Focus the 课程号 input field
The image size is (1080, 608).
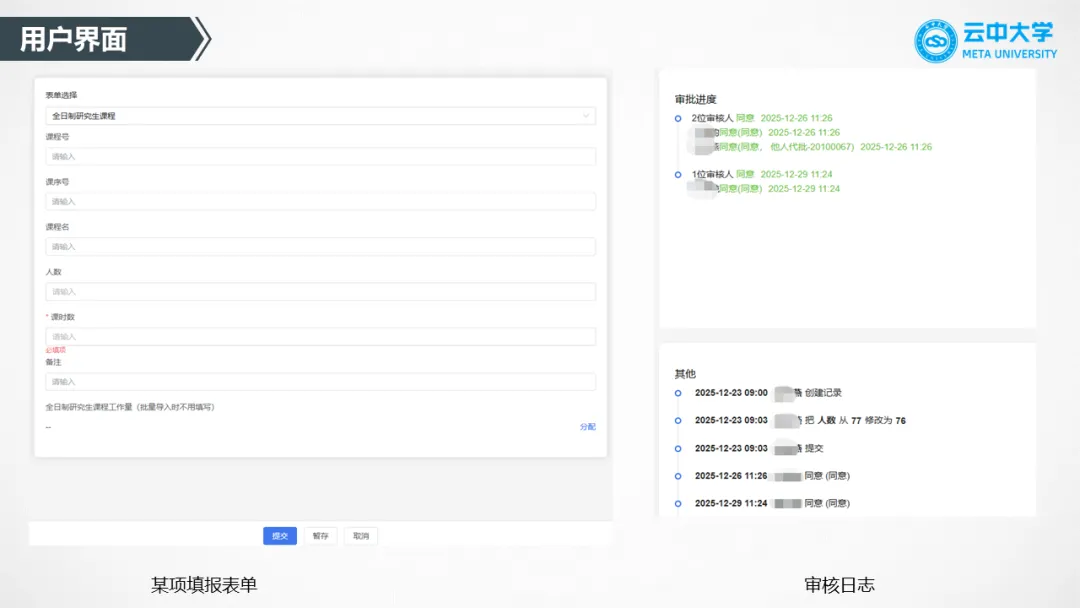click(320, 156)
